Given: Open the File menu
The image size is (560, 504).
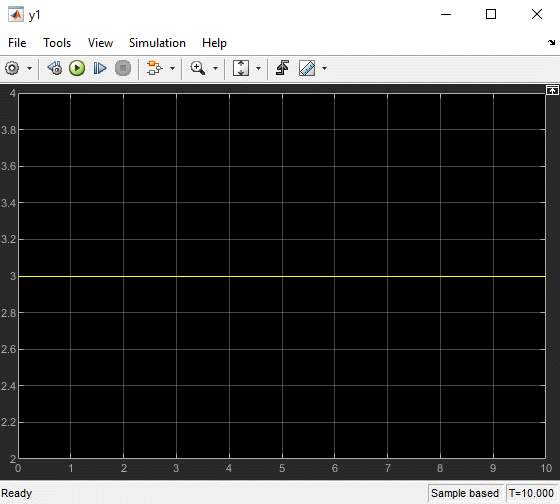Looking at the screenshot, I should (x=17, y=43).
